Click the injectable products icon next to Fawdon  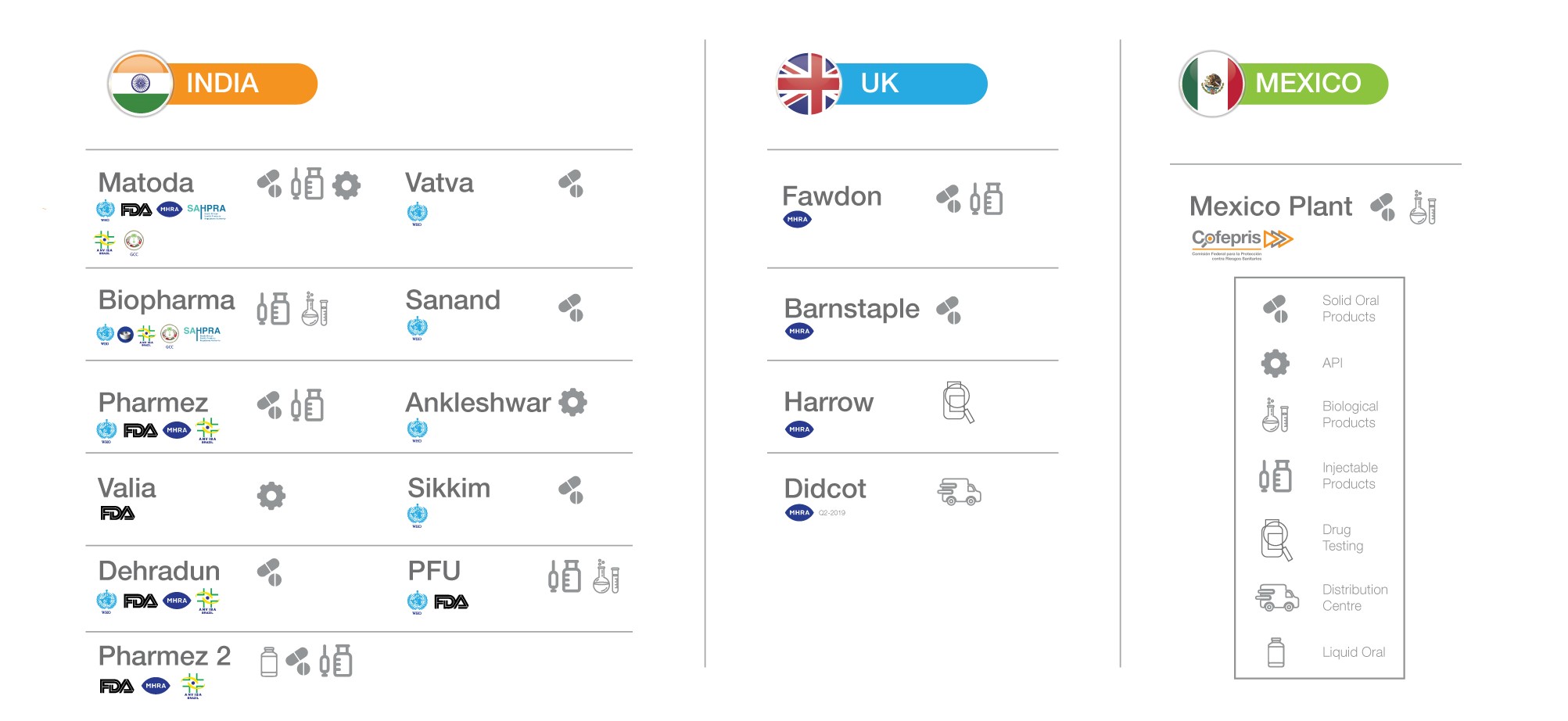pos(986,199)
